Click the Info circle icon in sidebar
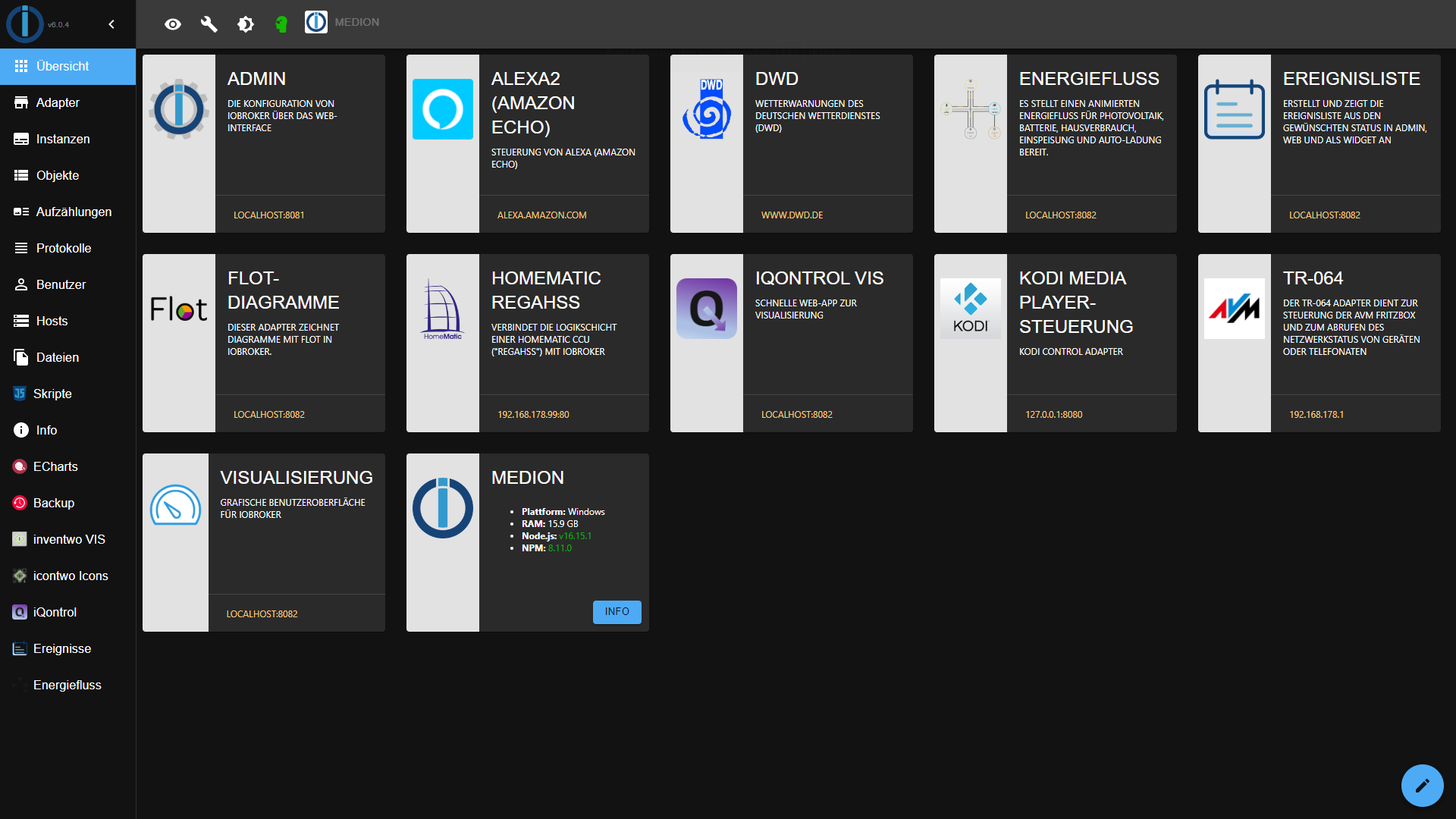1456x819 pixels. 21,431
